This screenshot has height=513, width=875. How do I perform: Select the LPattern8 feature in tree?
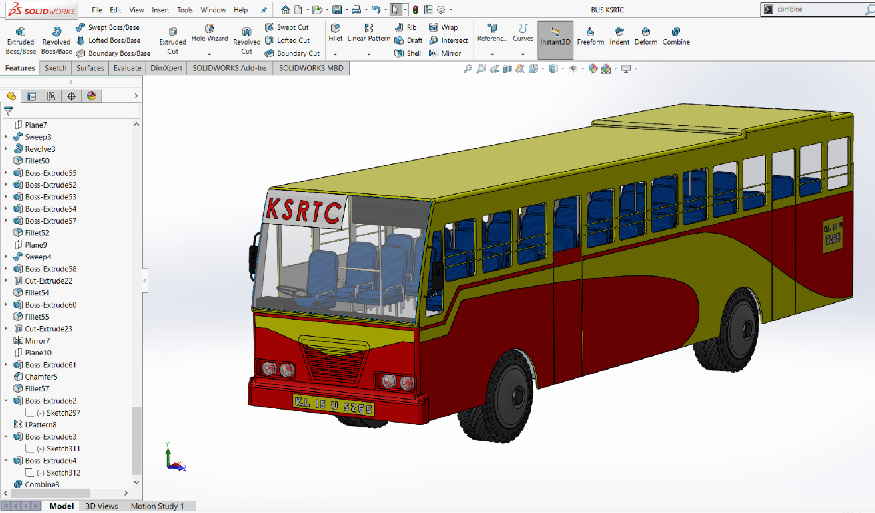(35, 425)
